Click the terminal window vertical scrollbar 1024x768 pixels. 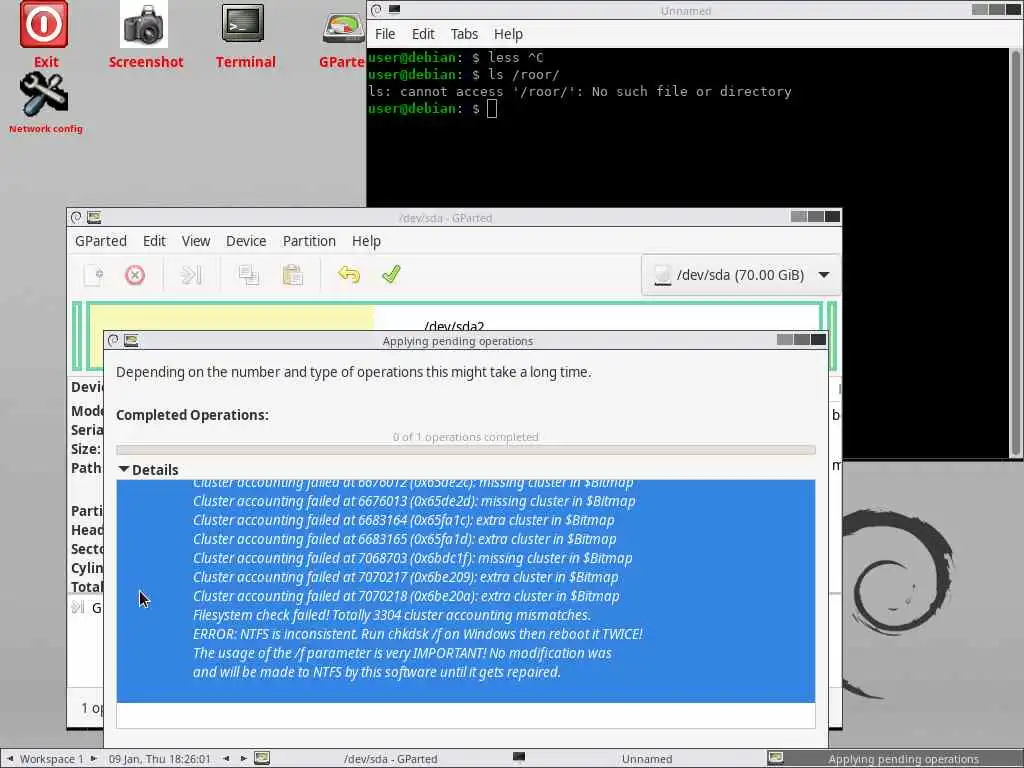click(x=1016, y=253)
